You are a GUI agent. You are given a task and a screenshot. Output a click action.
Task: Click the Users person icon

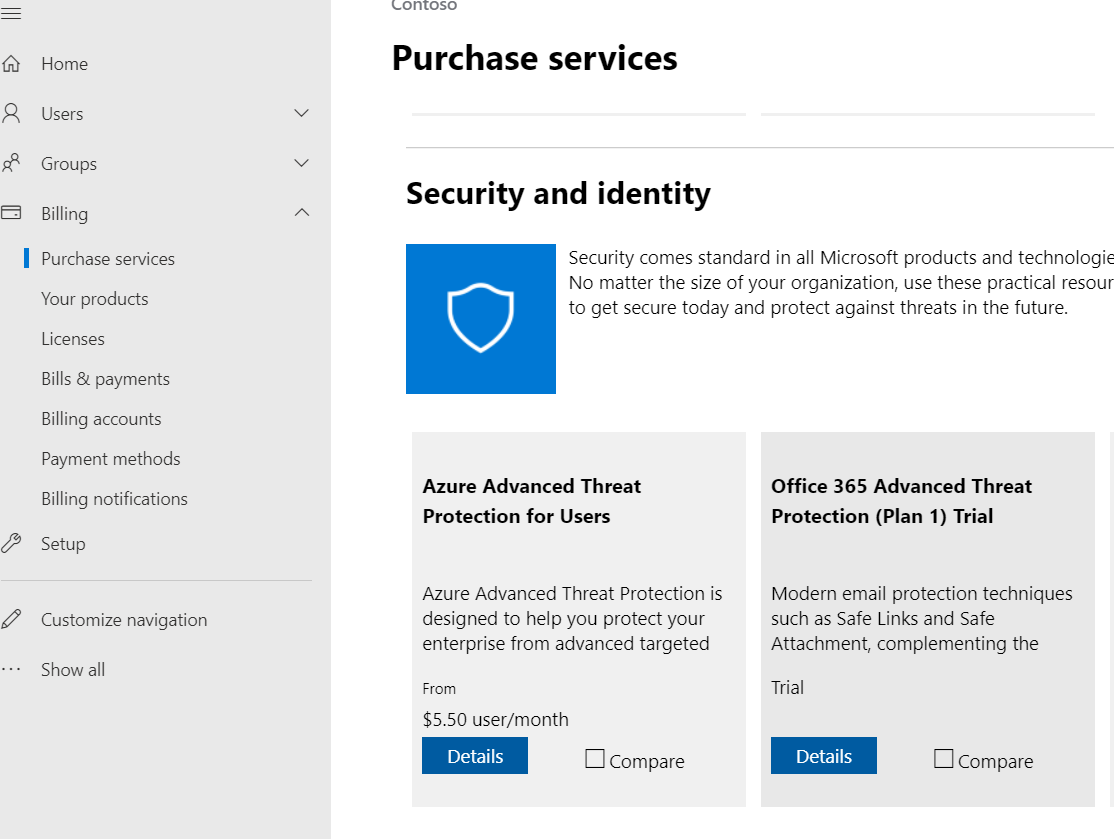pyautogui.click(x=12, y=114)
